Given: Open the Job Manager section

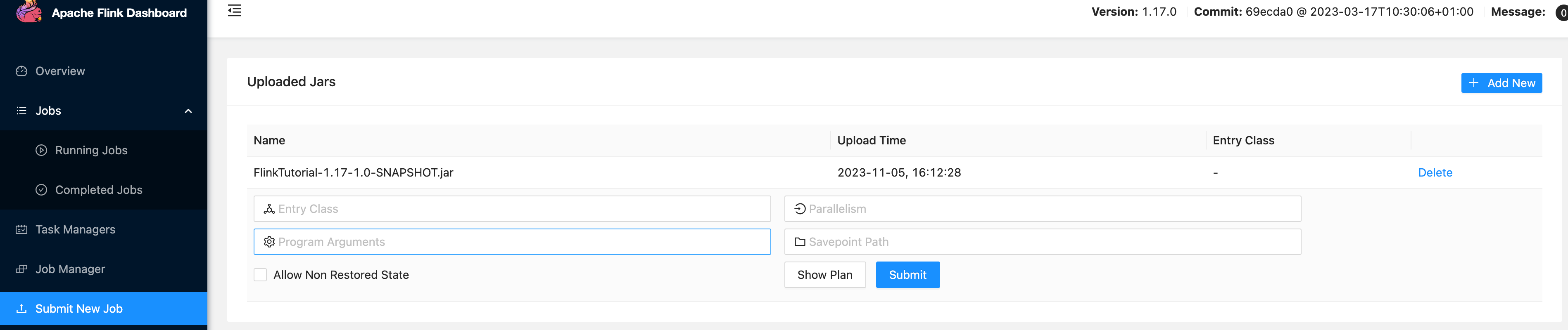Looking at the screenshot, I should [70, 269].
